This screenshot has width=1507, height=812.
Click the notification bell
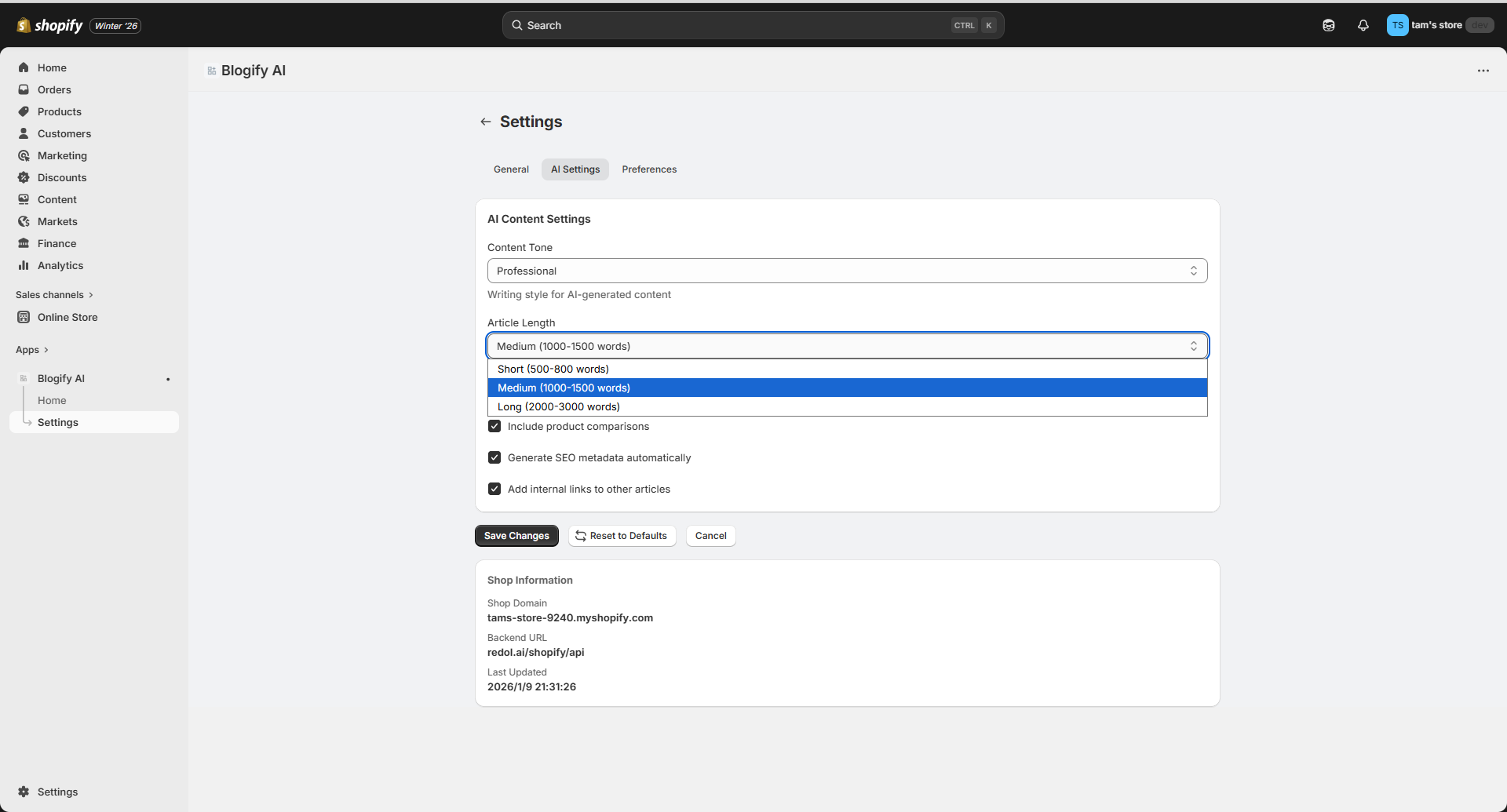click(x=1363, y=25)
